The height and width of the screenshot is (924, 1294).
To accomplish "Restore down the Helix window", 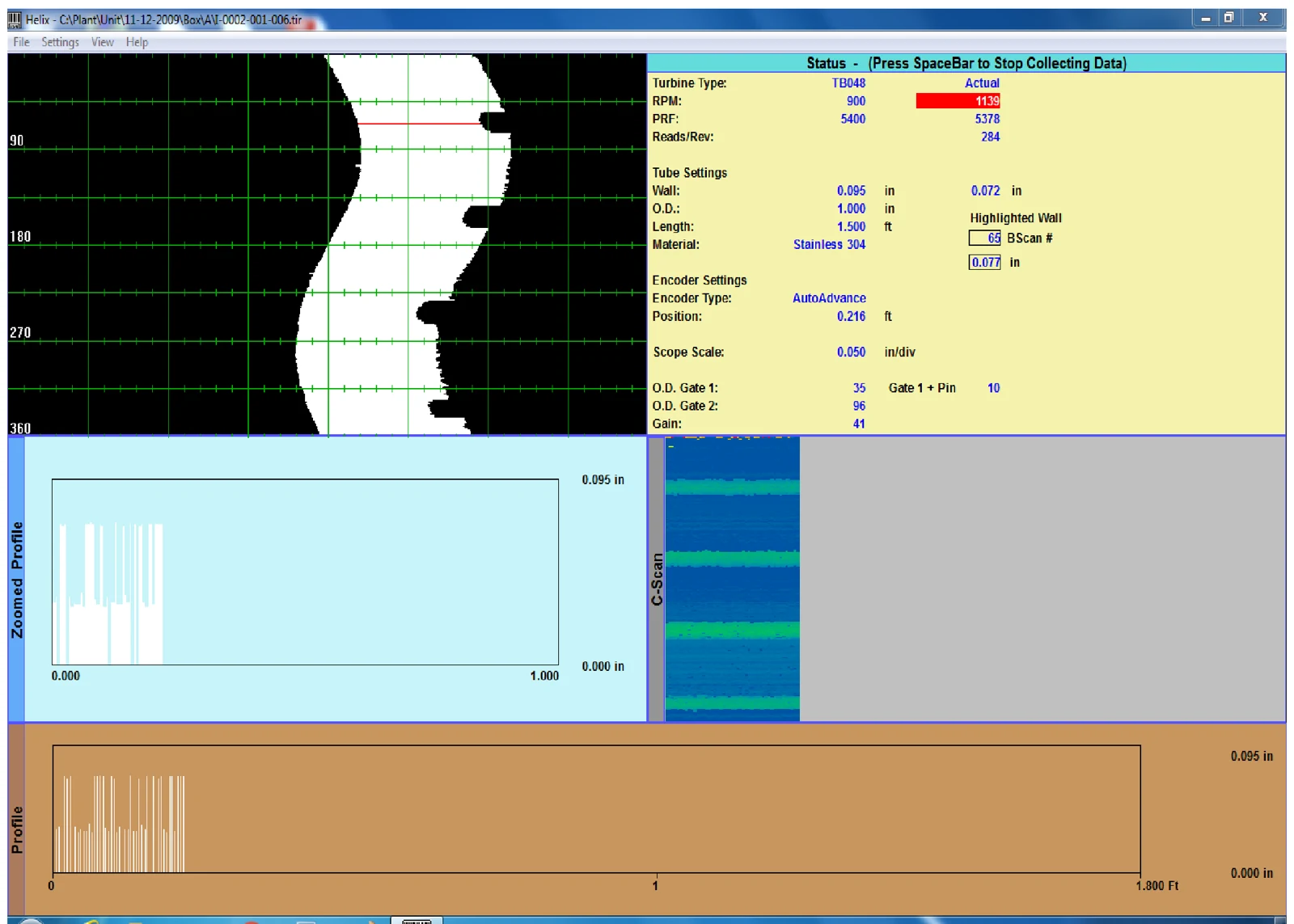I will [1228, 18].
